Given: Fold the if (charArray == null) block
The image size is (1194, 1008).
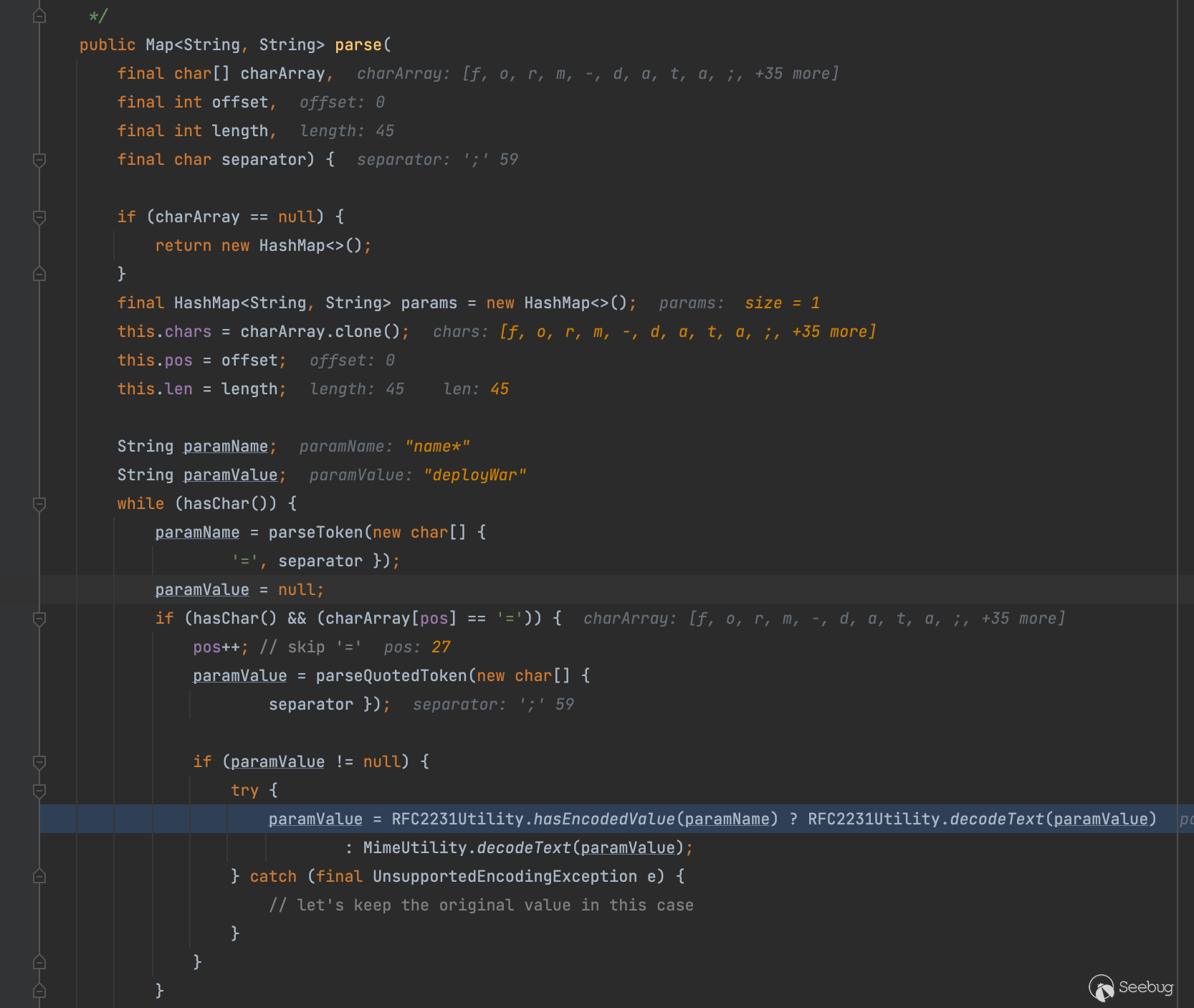Looking at the screenshot, I should pyautogui.click(x=39, y=217).
